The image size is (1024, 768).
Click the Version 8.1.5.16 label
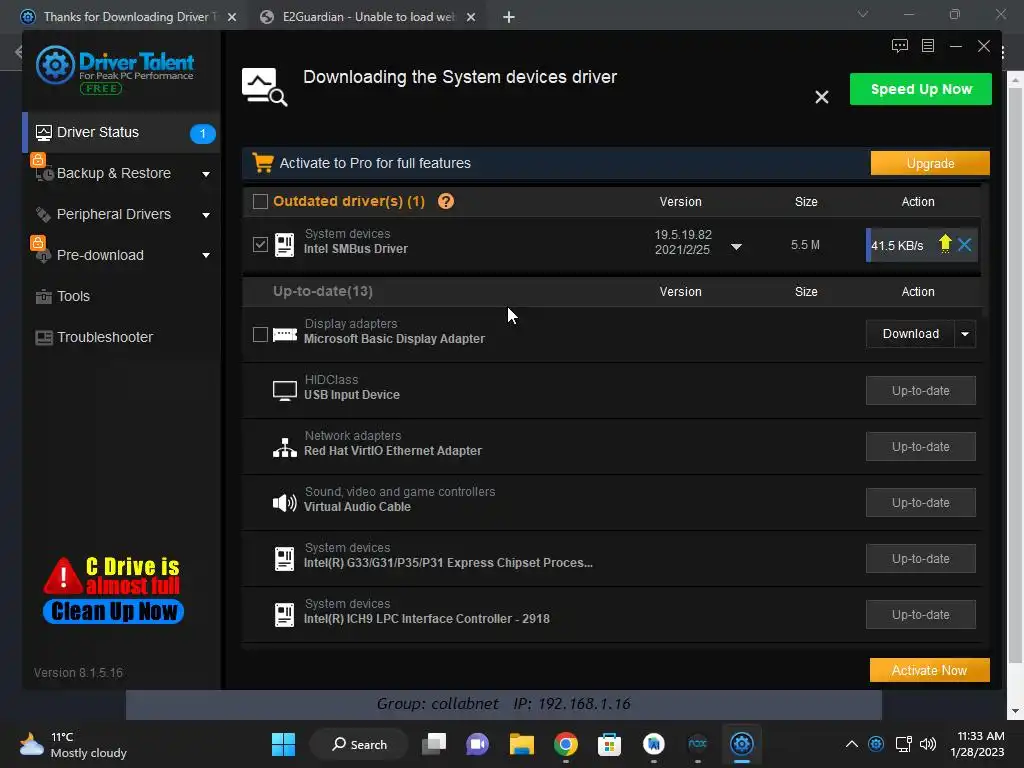(78, 672)
